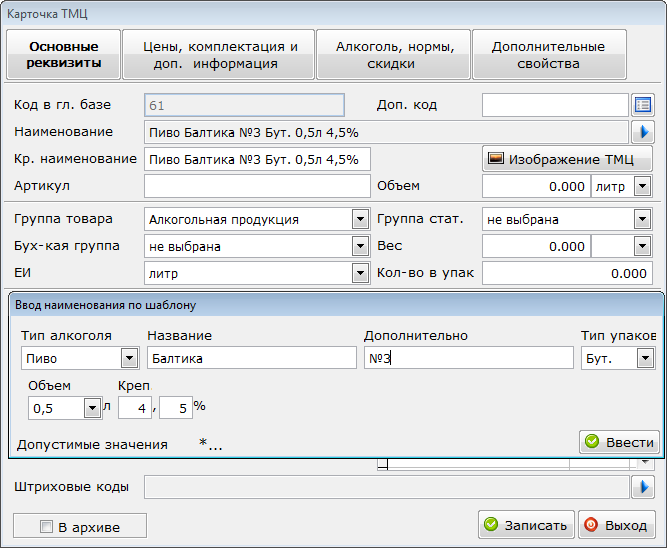Open Цены, комплектация и доп. информация tab

click(219, 54)
